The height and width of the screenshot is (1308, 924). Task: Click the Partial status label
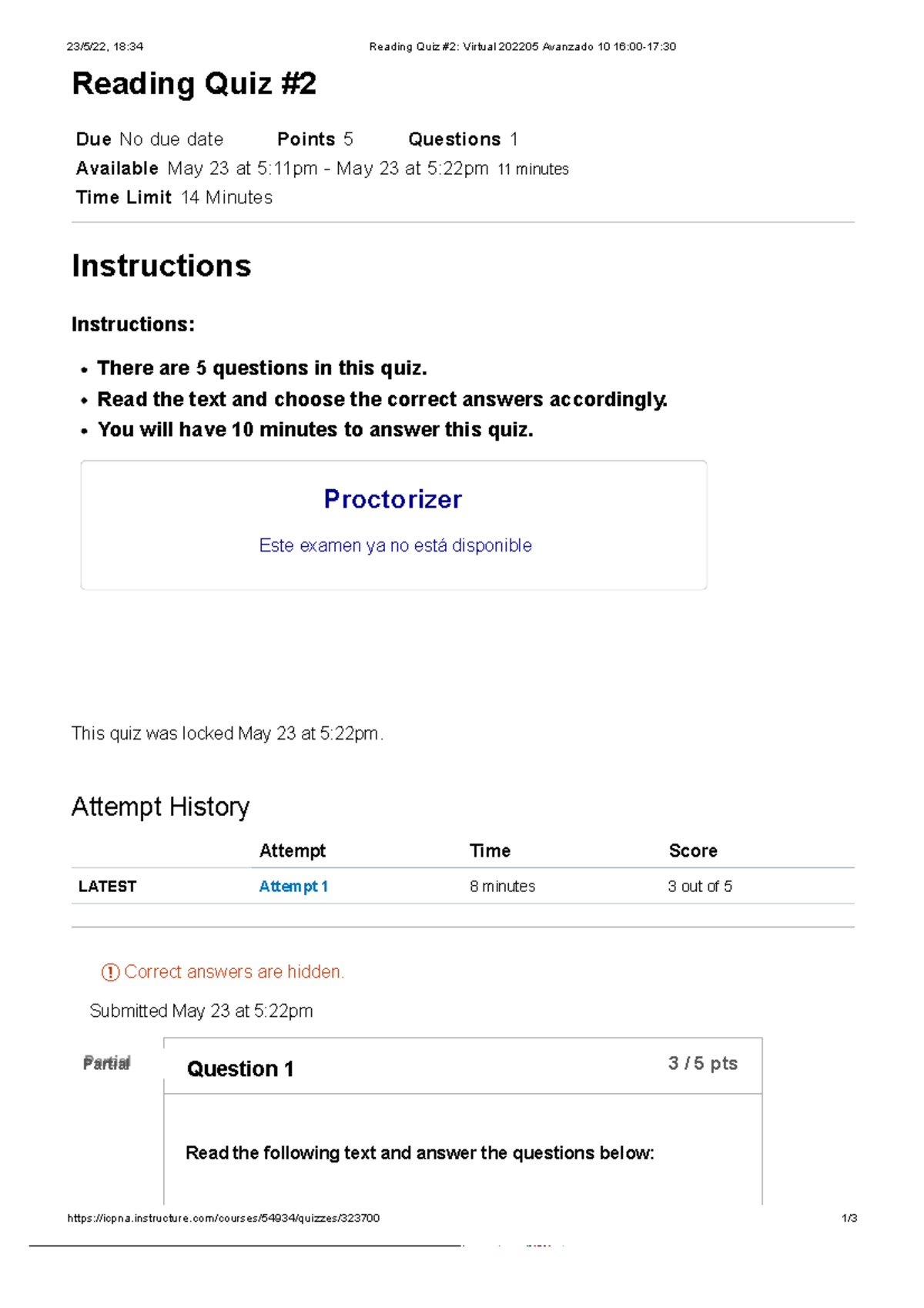coord(107,1063)
